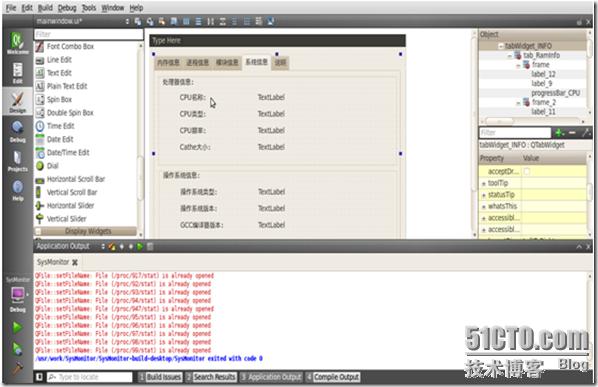The height and width of the screenshot is (387, 598).
Task: Run the project with green play button
Action: point(17,327)
